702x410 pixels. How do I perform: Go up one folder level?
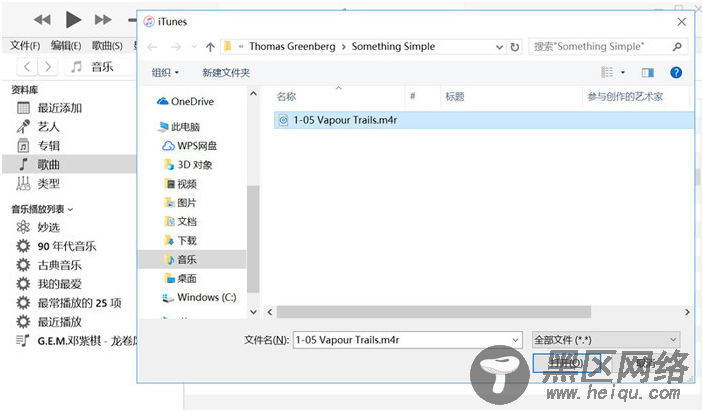coord(210,47)
